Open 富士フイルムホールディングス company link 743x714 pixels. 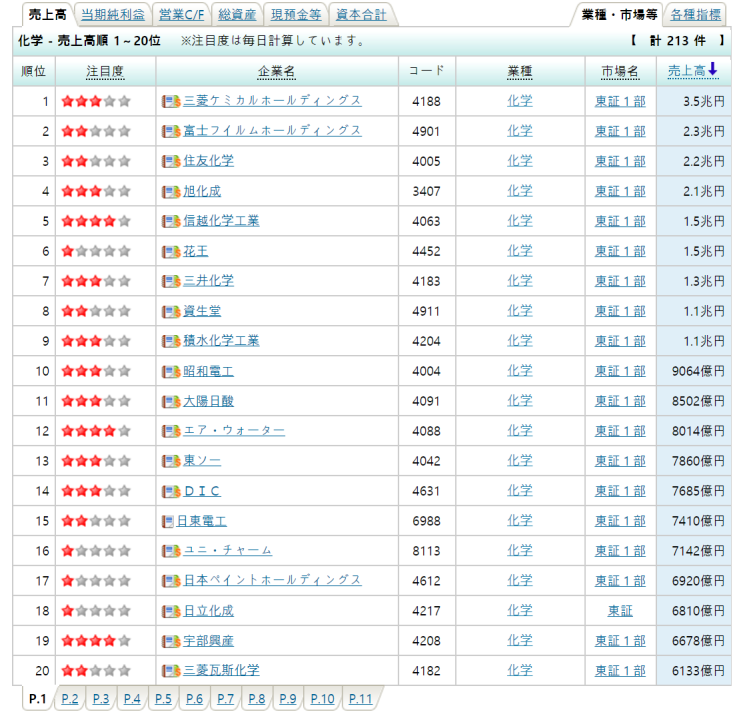pyautogui.click(x=272, y=131)
